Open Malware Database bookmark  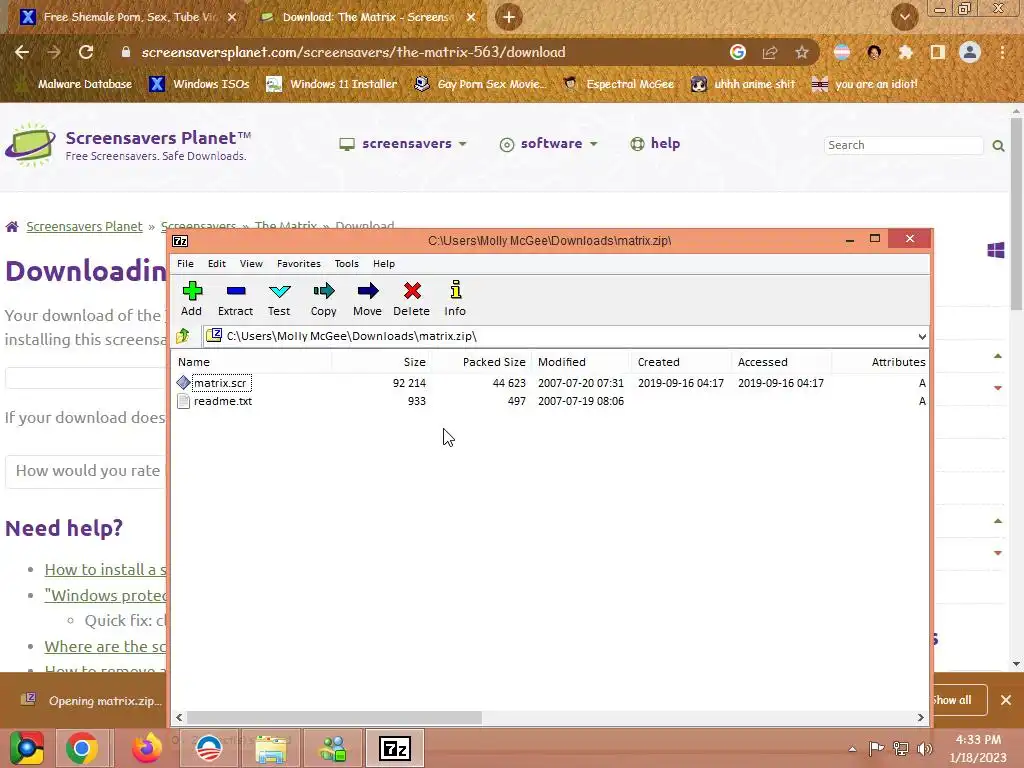[75, 84]
